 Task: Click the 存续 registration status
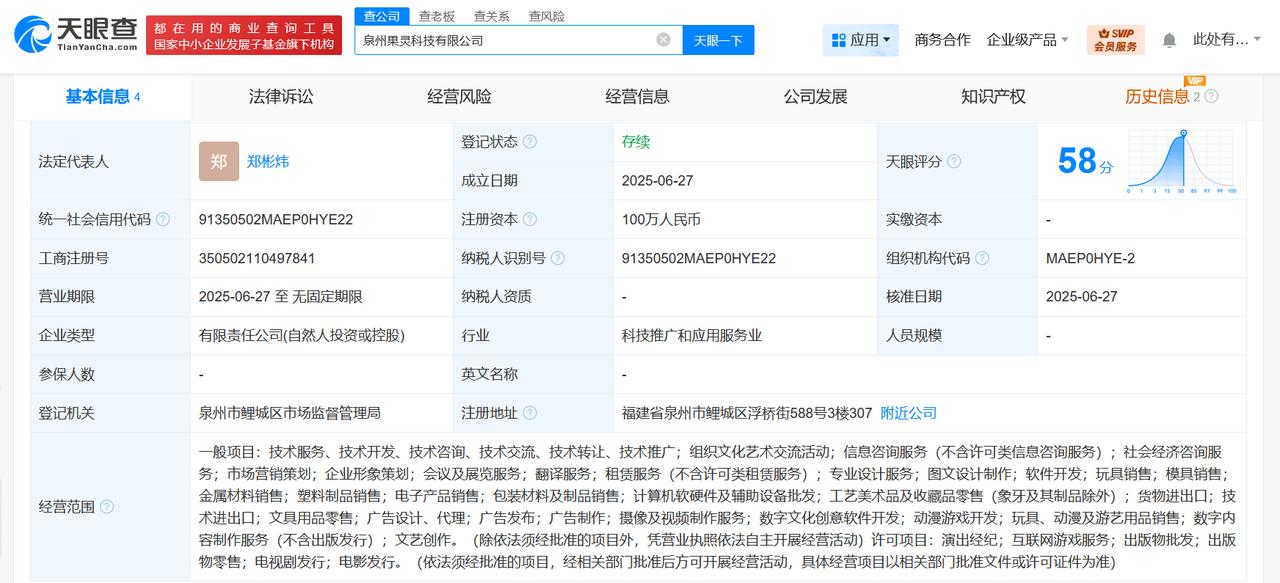click(x=636, y=142)
